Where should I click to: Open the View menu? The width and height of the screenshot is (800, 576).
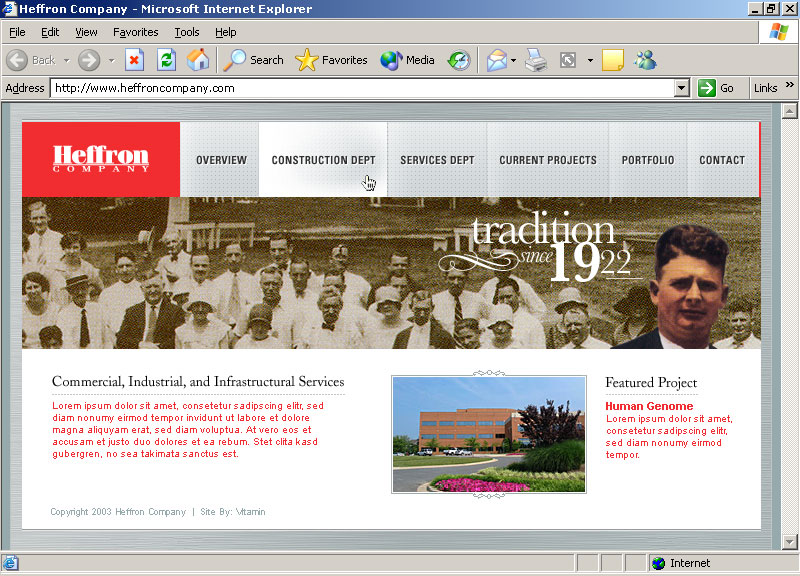[x=86, y=32]
